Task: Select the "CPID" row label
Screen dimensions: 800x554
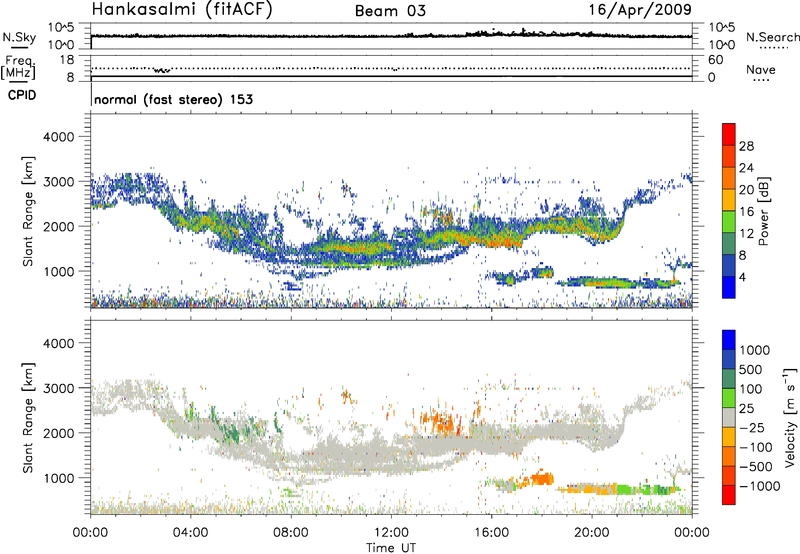Action: coord(22,95)
